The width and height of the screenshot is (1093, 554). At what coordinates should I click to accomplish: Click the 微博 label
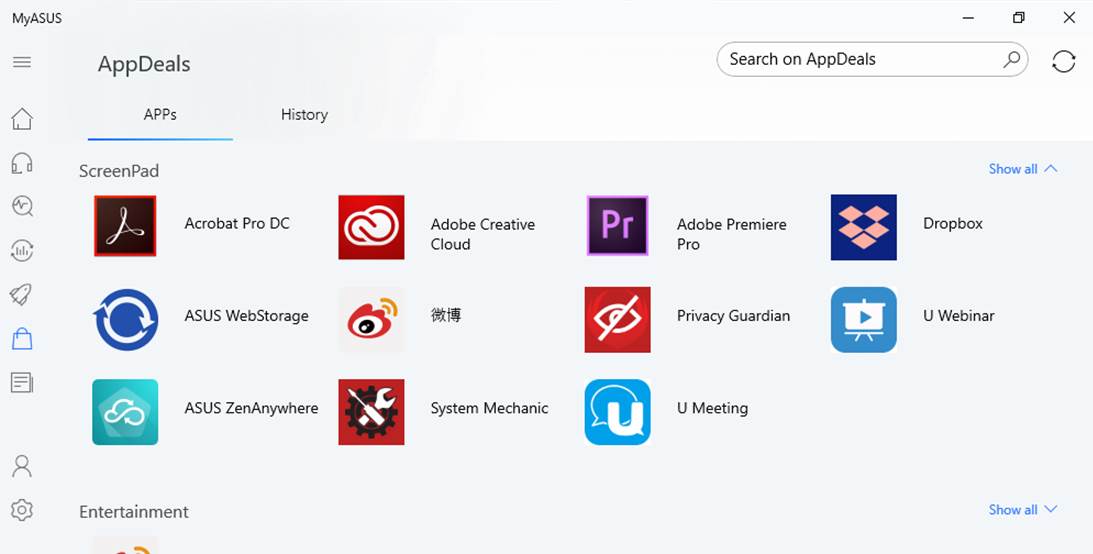click(x=446, y=315)
